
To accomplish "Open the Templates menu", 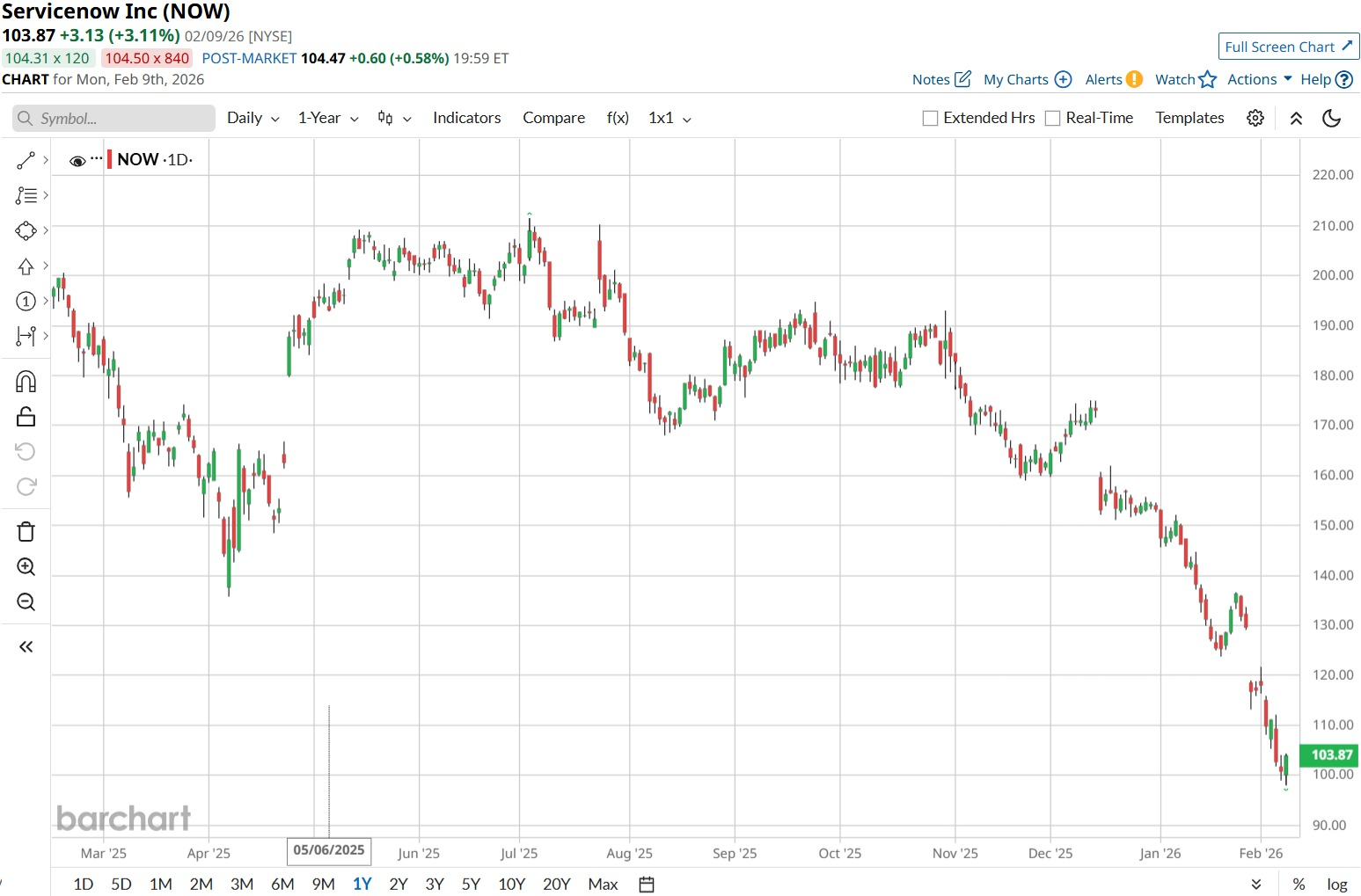I will pos(1189,118).
